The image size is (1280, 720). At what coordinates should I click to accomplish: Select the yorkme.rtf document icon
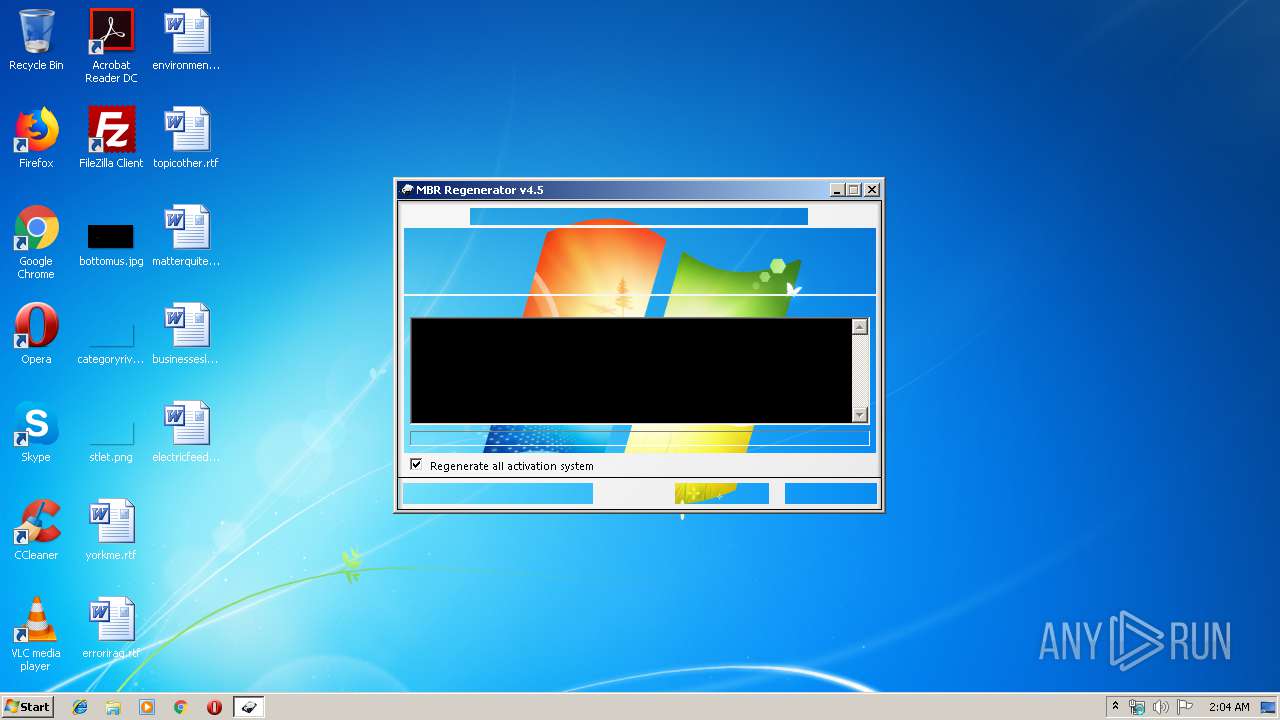[111, 530]
